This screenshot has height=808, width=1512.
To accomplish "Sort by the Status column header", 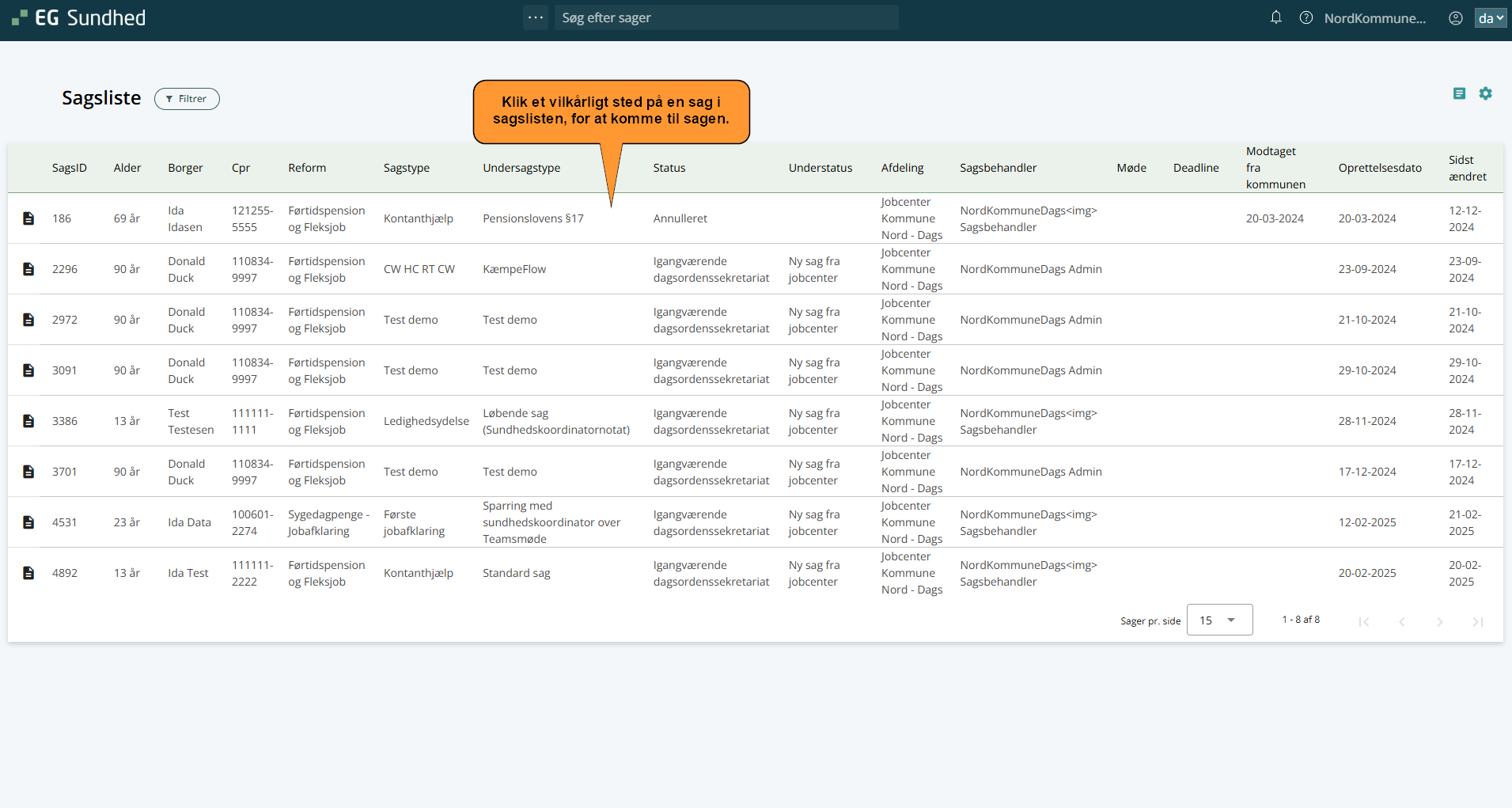I will click(669, 168).
